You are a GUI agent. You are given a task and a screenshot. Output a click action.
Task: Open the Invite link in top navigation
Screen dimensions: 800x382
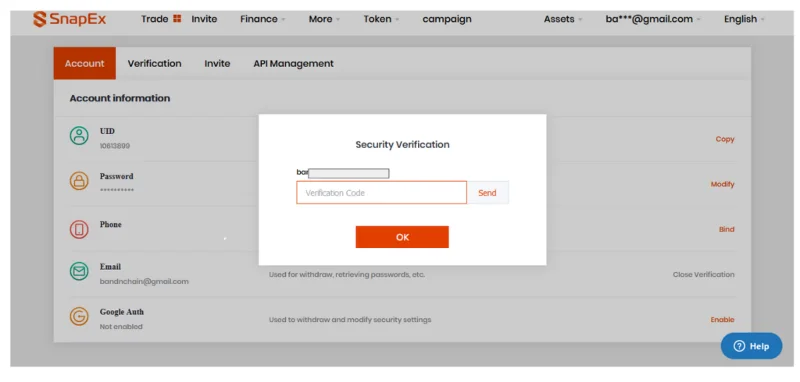tap(204, 19)
